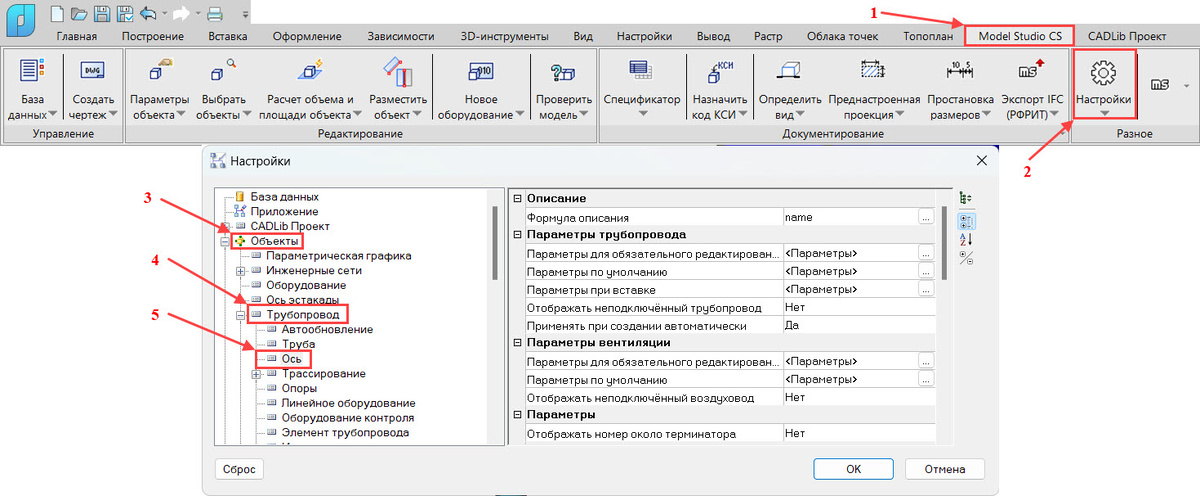1200x496 pixels.
Task: Click value Нет of Отображать номер около терминатора
Action: coord(859,434)
